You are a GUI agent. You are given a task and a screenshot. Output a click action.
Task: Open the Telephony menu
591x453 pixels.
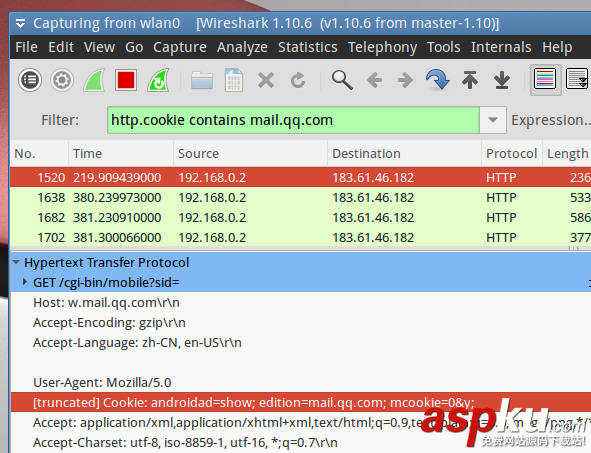click(x=382, y=47)
